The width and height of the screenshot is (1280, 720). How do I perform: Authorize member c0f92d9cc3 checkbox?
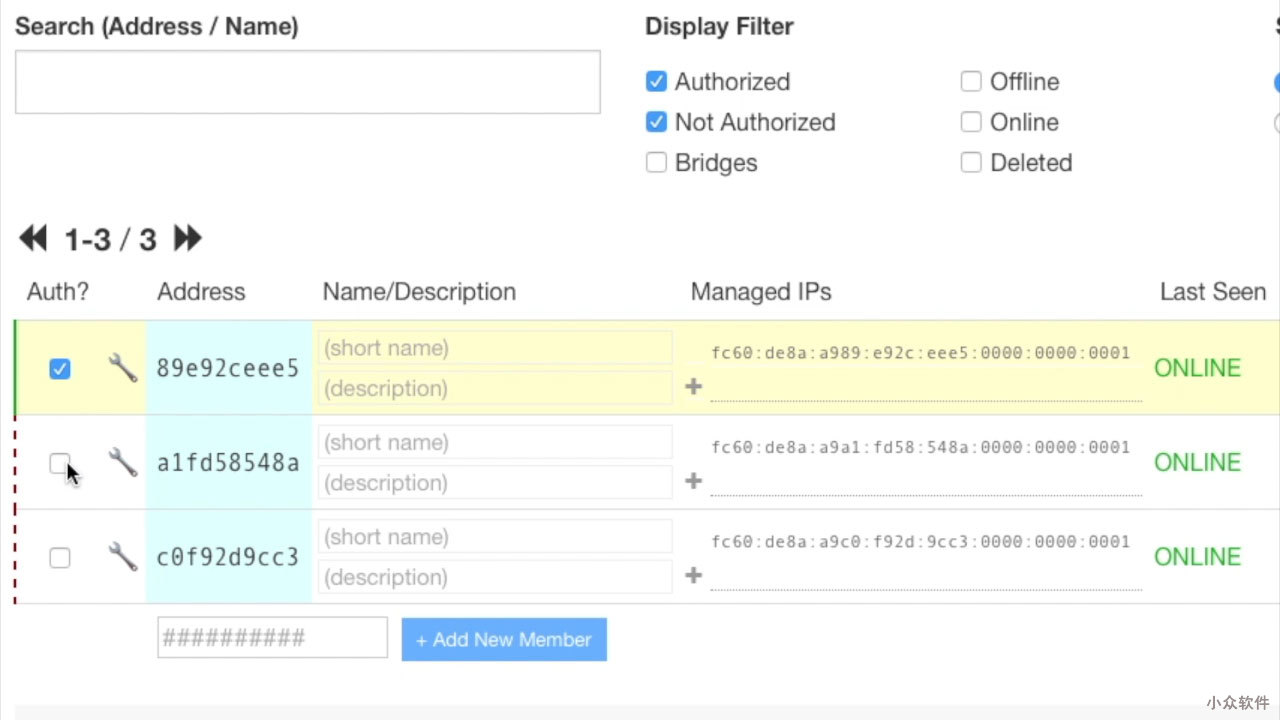[x=60, y=558]
